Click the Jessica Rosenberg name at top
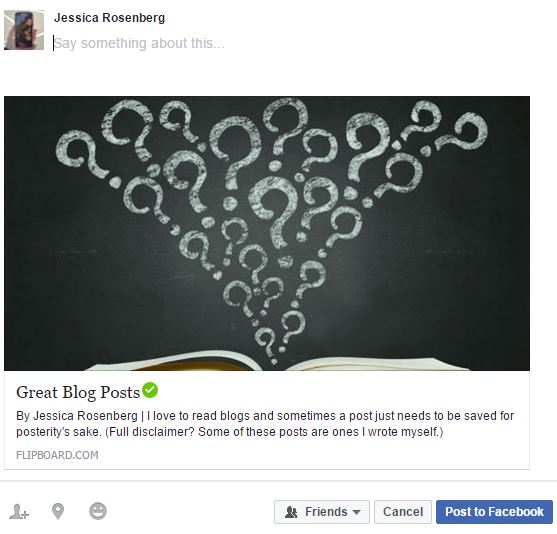Image resolution: width=557 pixels, height=534 pixels. pos(109,18)
